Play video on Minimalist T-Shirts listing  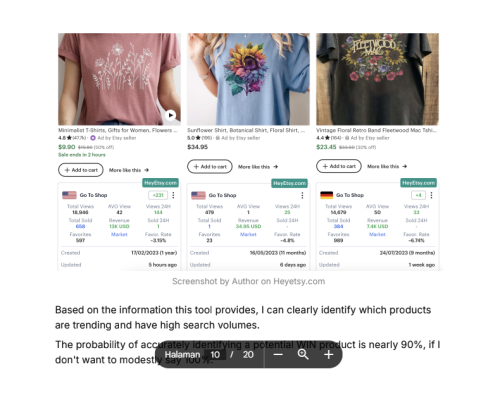tap(170, 115)
